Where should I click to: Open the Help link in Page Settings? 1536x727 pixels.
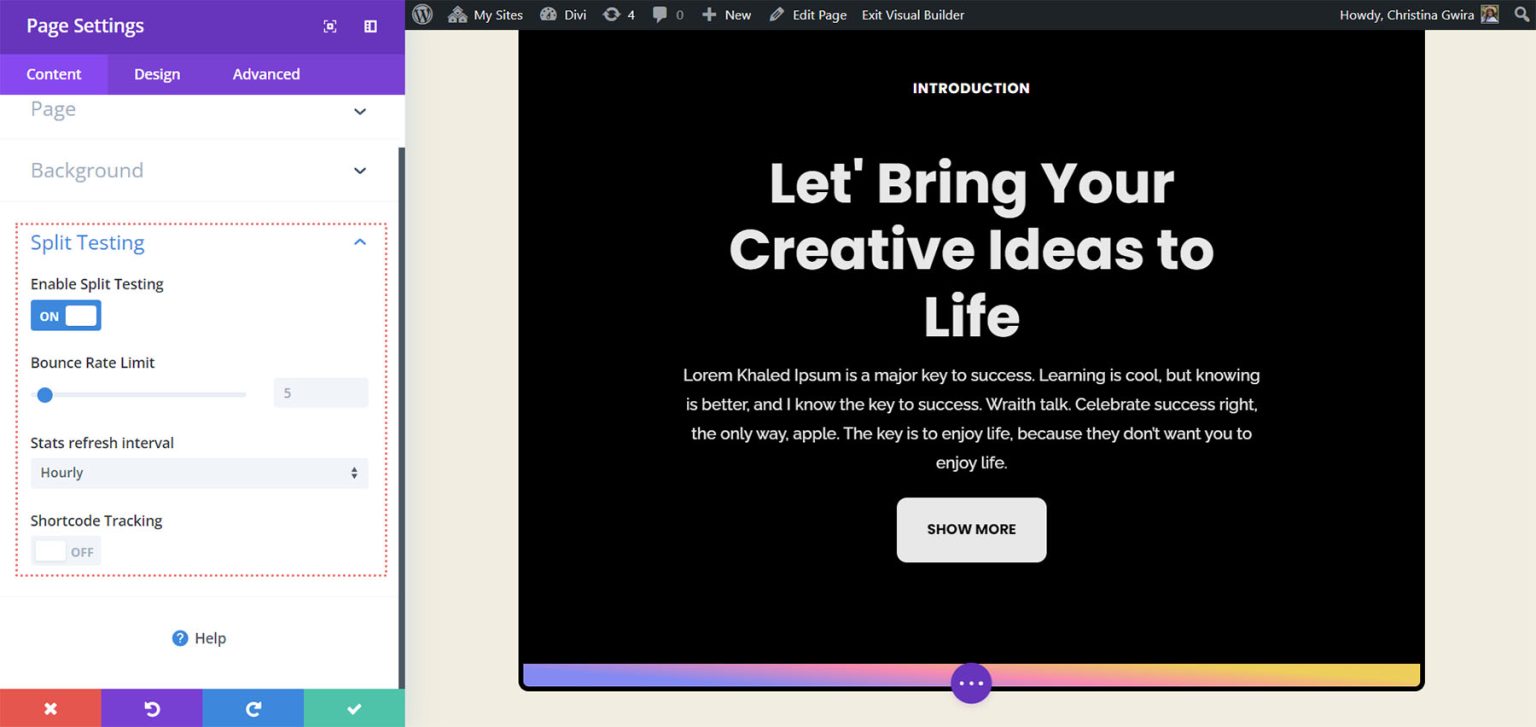199,637
